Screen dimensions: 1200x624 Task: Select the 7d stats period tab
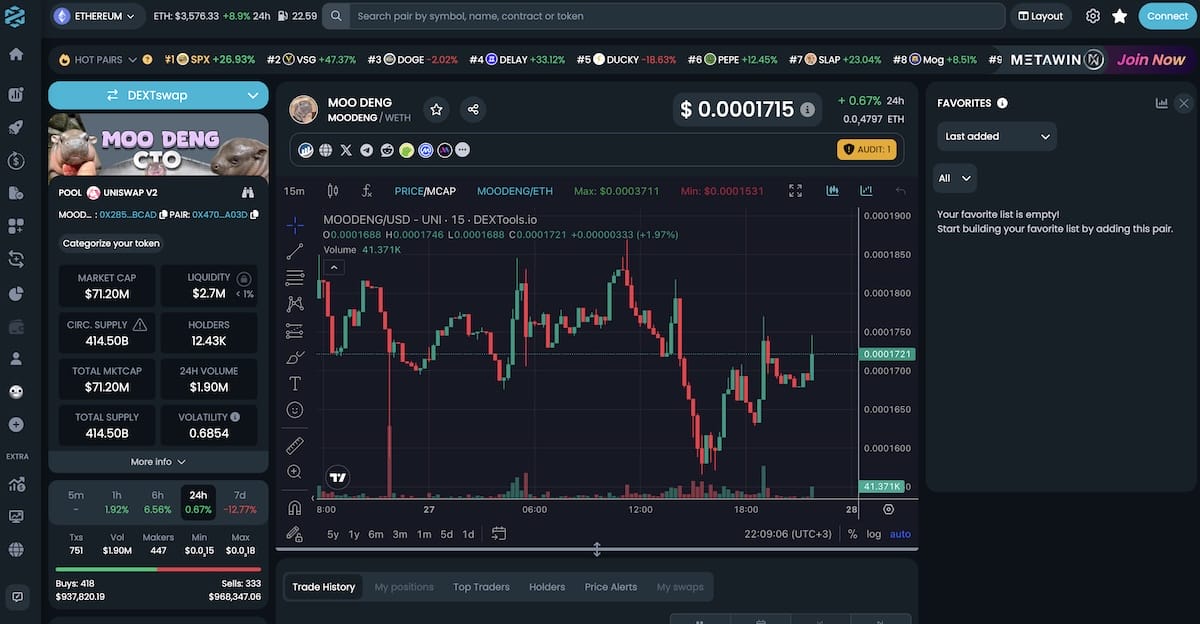240,502
